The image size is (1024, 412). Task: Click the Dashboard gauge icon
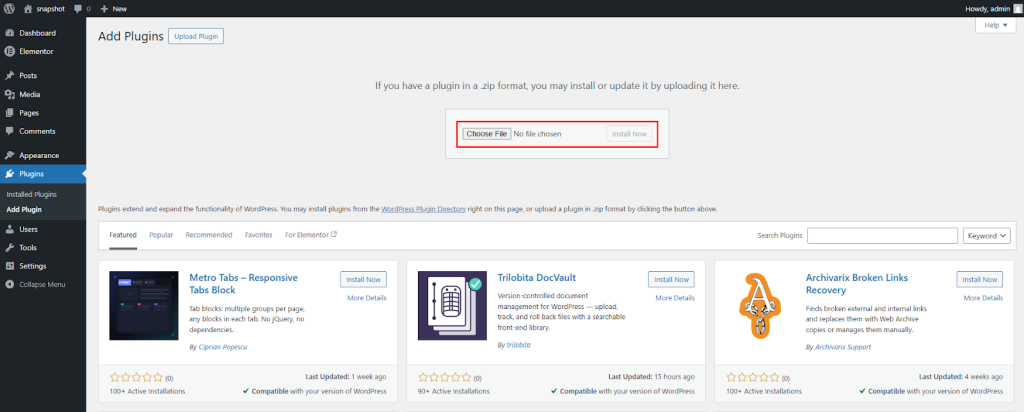pyautogui.click(x=10, y=33)
